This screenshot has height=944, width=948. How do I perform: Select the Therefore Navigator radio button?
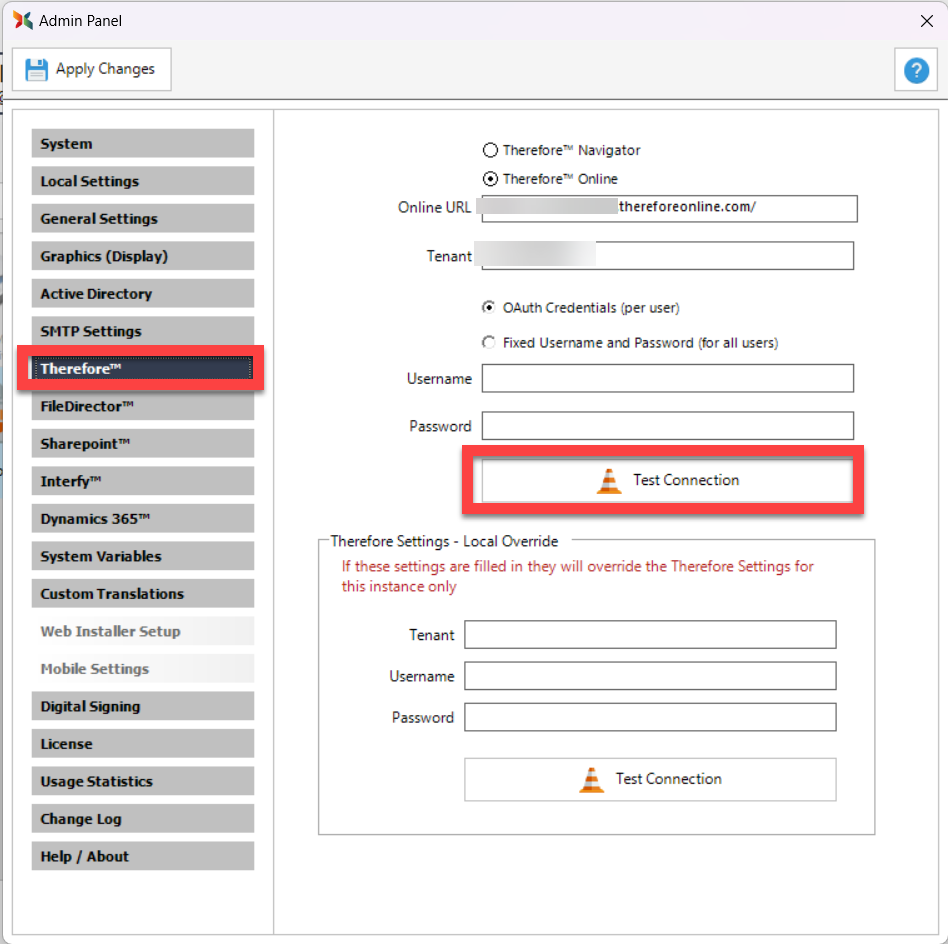490,150
